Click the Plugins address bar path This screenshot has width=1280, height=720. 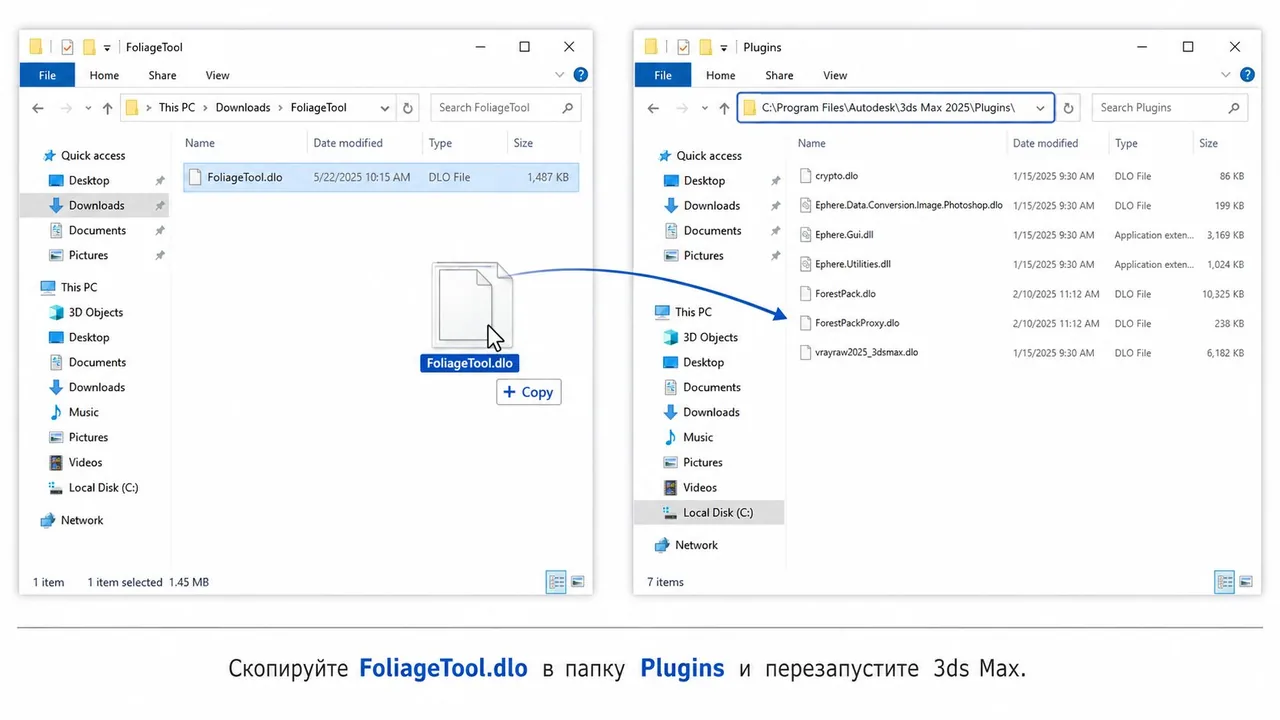888,108
